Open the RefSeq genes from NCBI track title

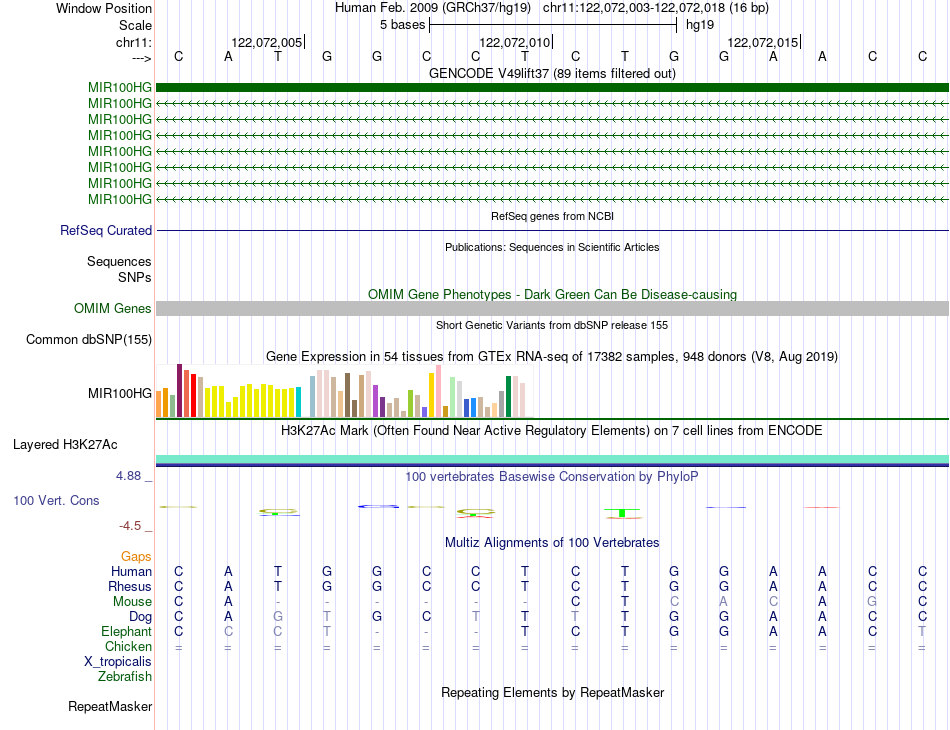click(552, 216)
